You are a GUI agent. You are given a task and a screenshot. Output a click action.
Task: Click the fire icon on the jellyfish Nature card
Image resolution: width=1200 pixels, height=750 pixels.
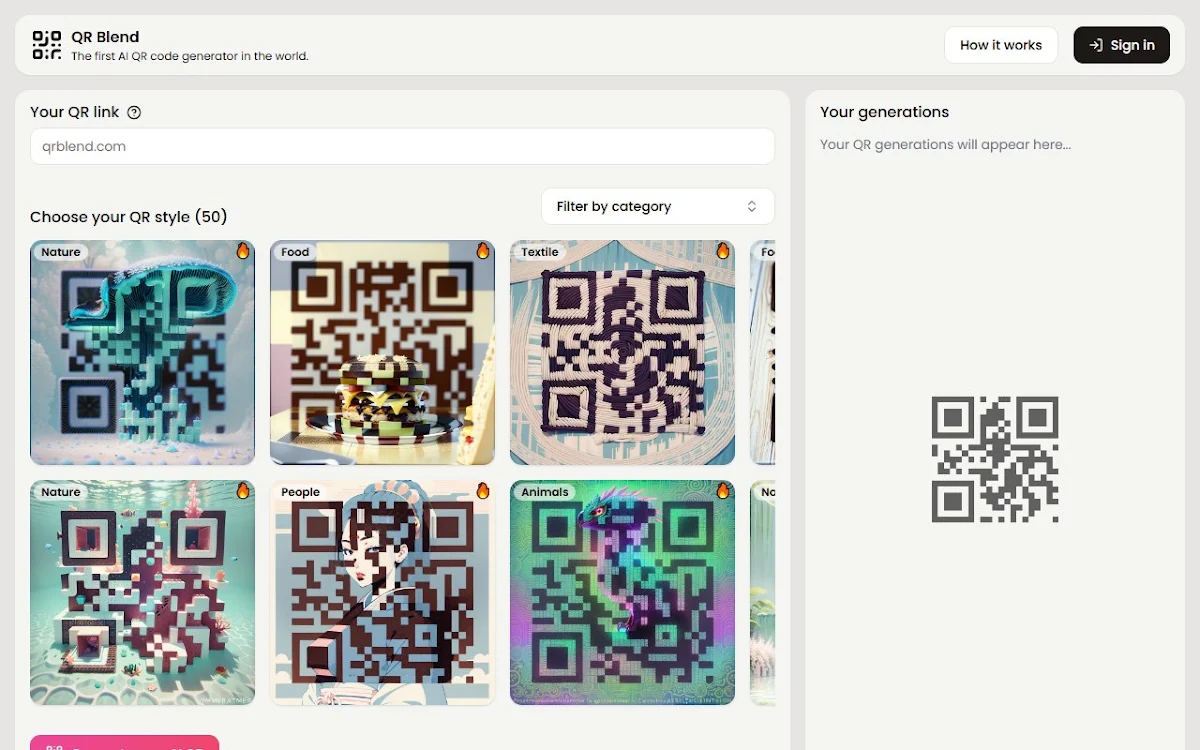[243, 251]
